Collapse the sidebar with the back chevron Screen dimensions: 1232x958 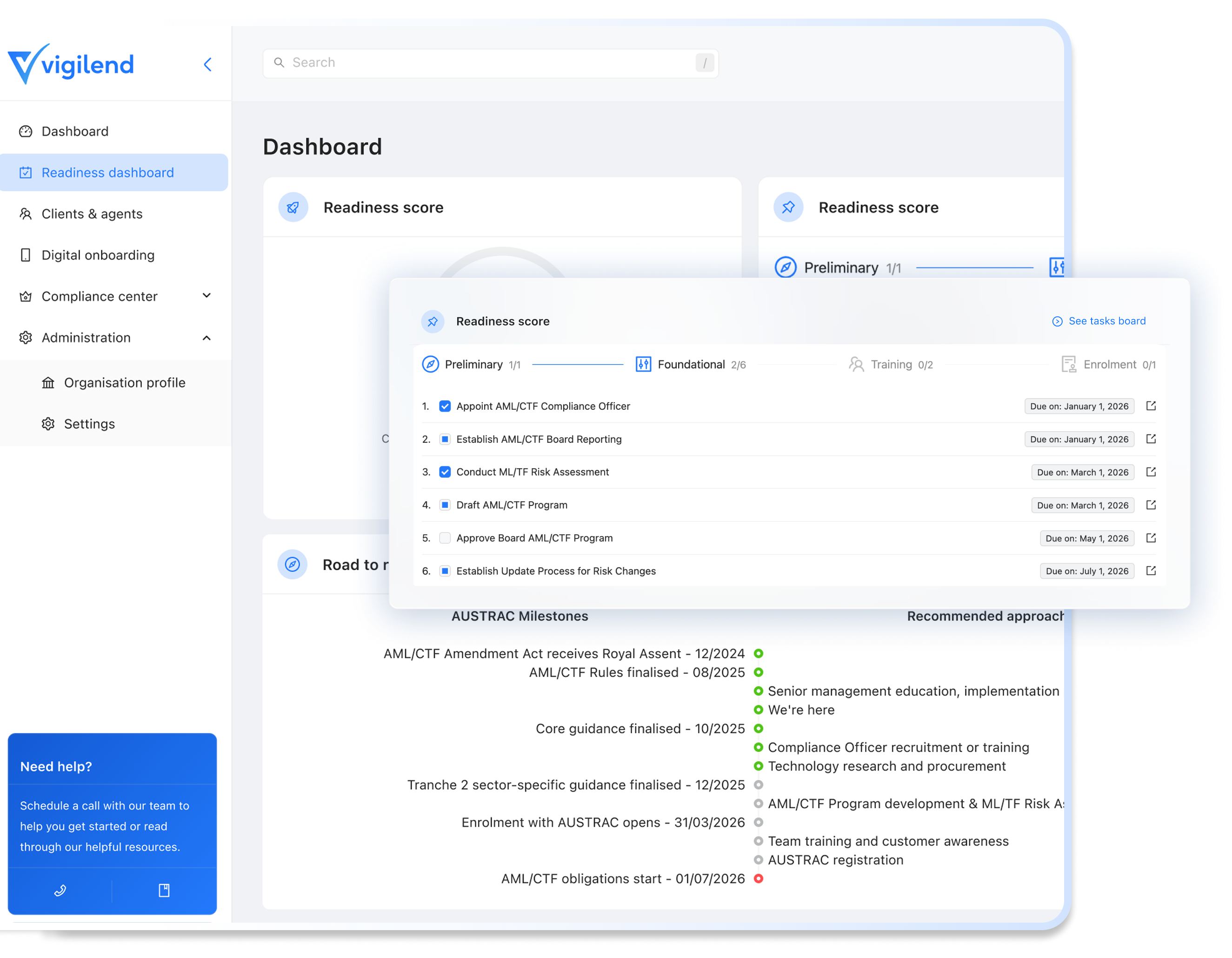[x=207, y=64]
